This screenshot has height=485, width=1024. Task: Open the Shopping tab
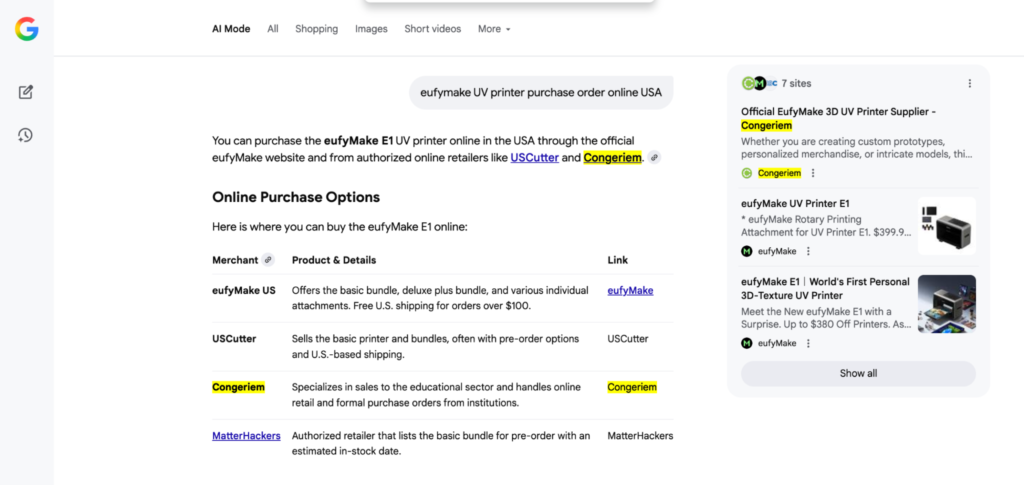(317, 29)
